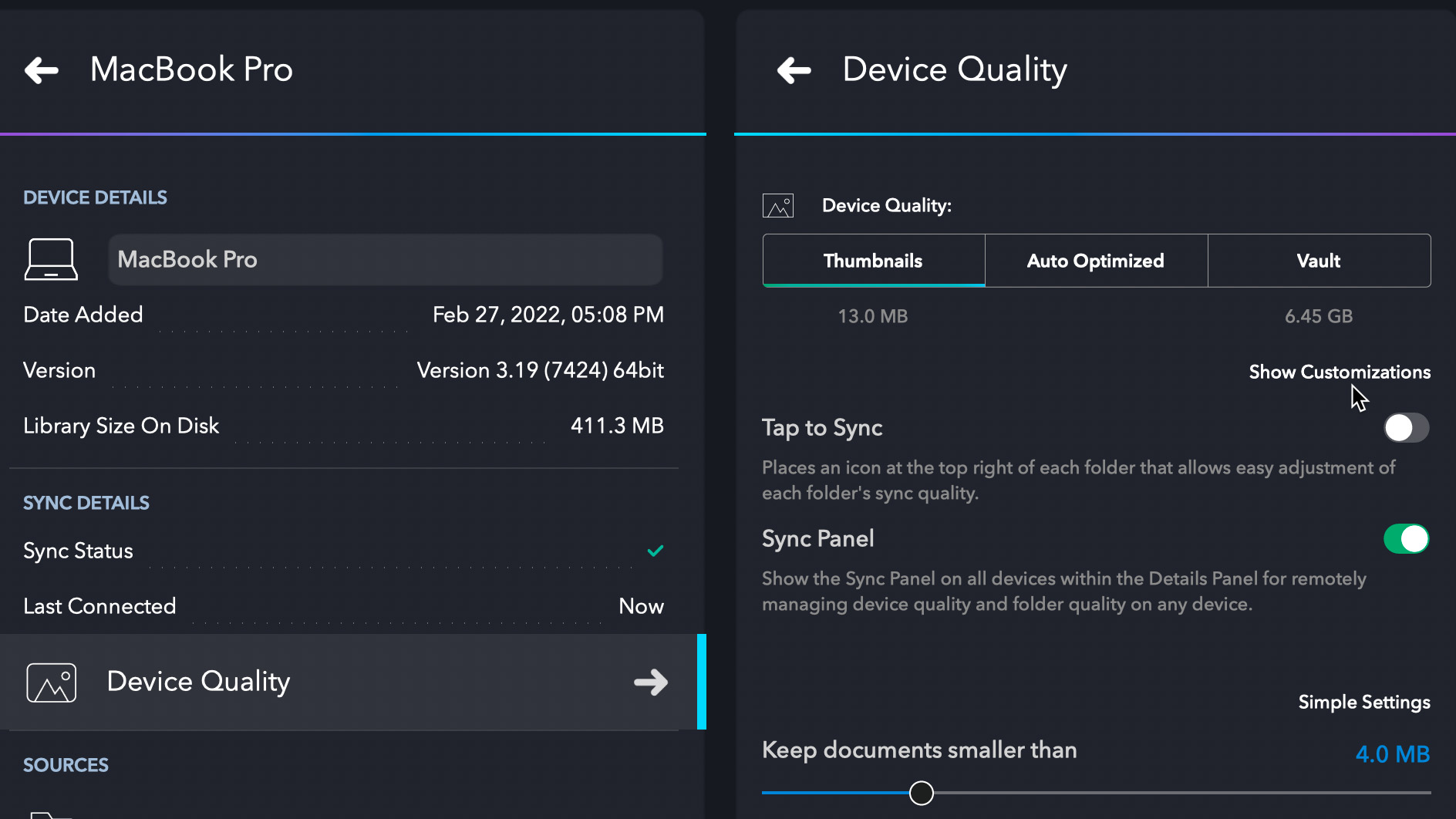This screenshot has width=1456, height=819.
Task: Click the Library Size On Disk label
Action: [x=121, y=426]
